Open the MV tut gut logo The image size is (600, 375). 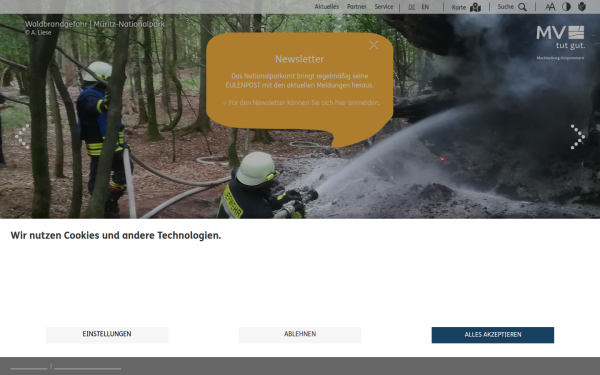click(x=561, y=42)
